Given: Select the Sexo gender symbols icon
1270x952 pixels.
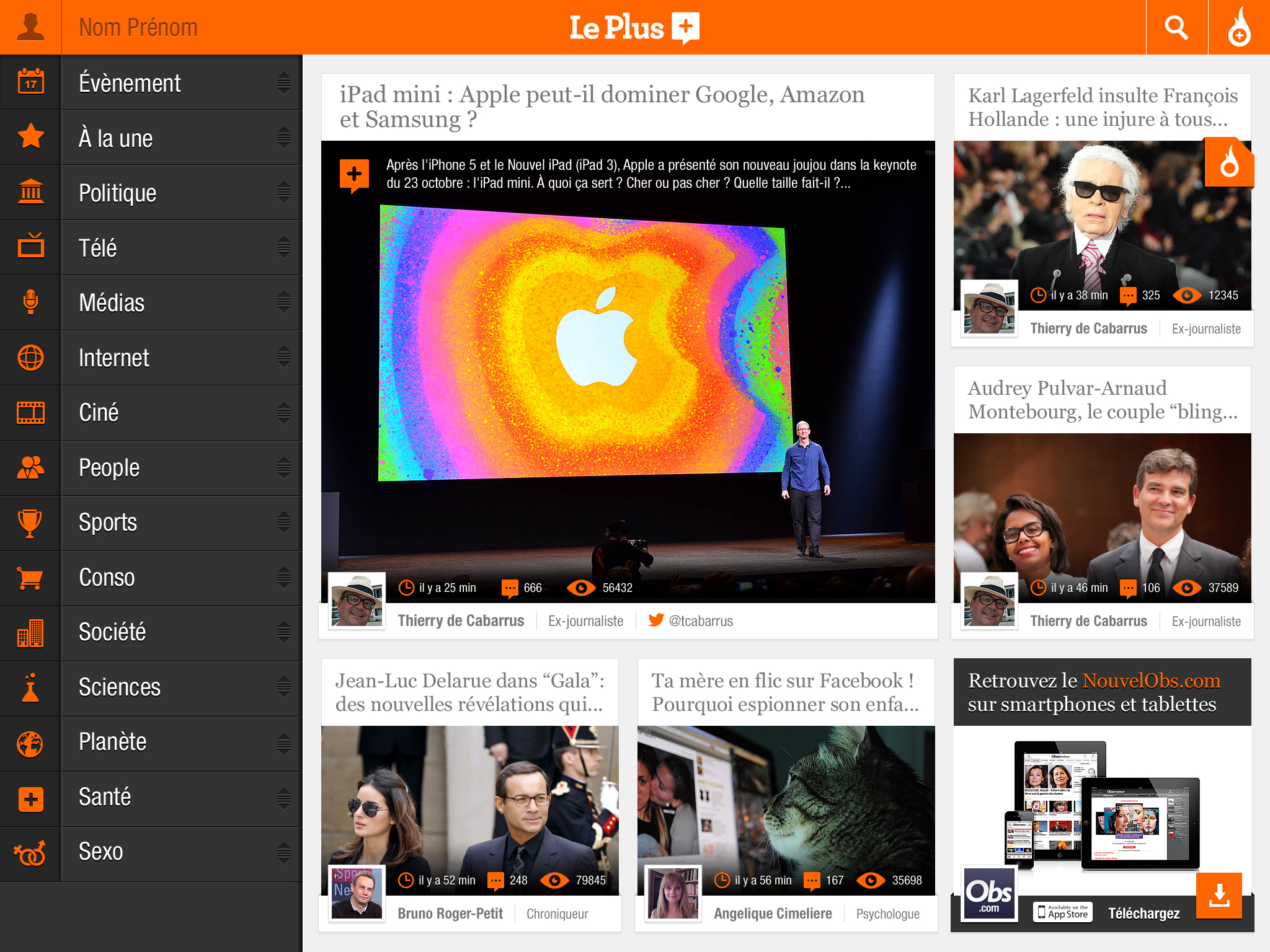Looking at the screenshot, I should tap(30, 853).
